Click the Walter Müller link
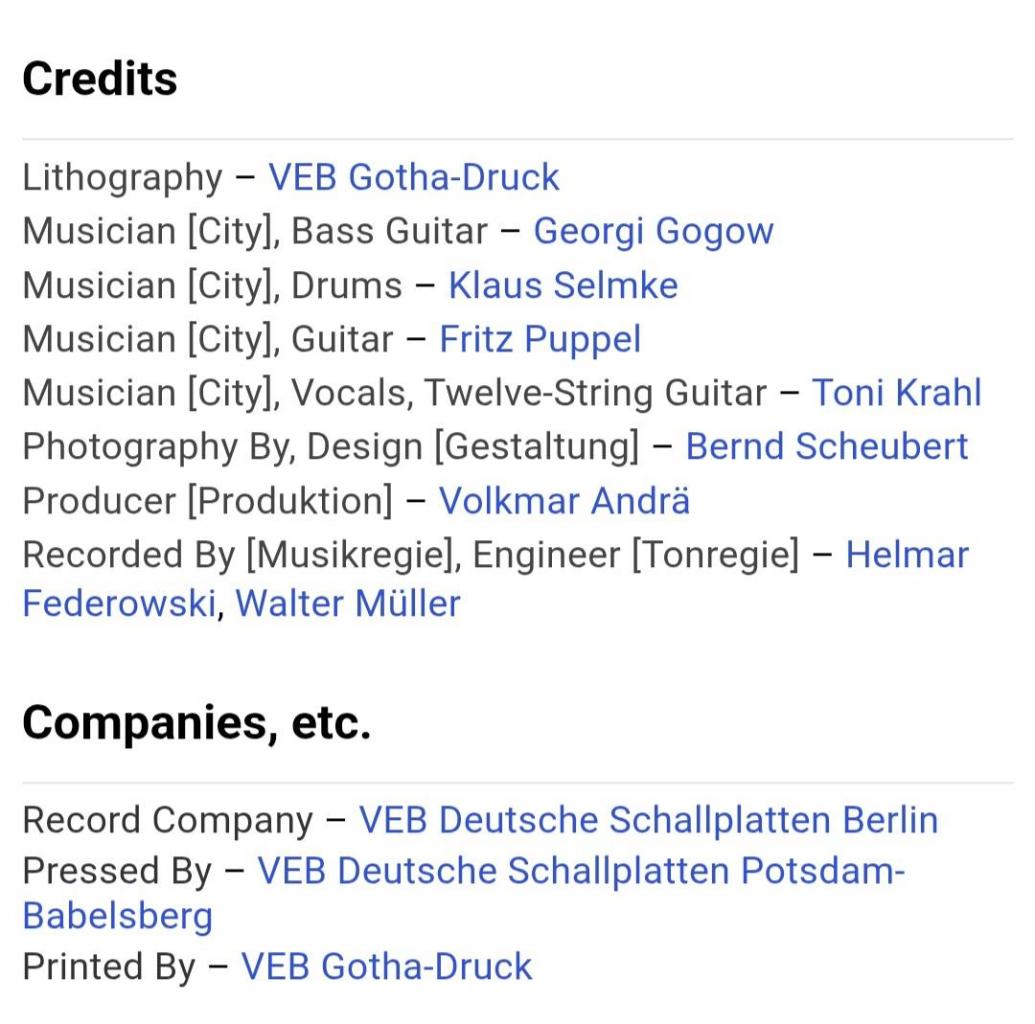Image resolution: width=1035 pixels, height=1024 pixels. click(x=347, y=604)
